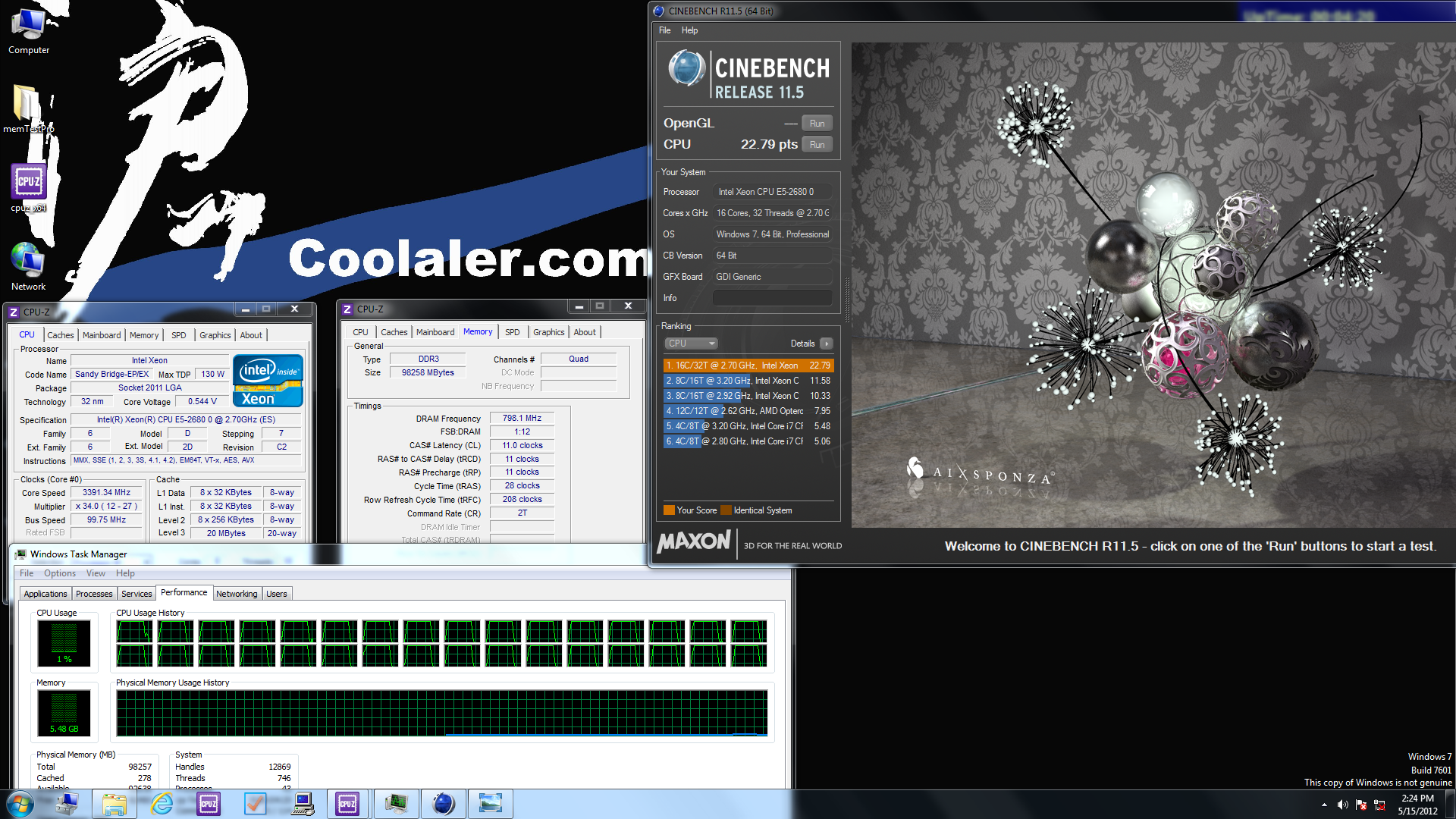Open the File menu in Cinebench
This screenshot has width=1456, height=819.
click(664, 30)
